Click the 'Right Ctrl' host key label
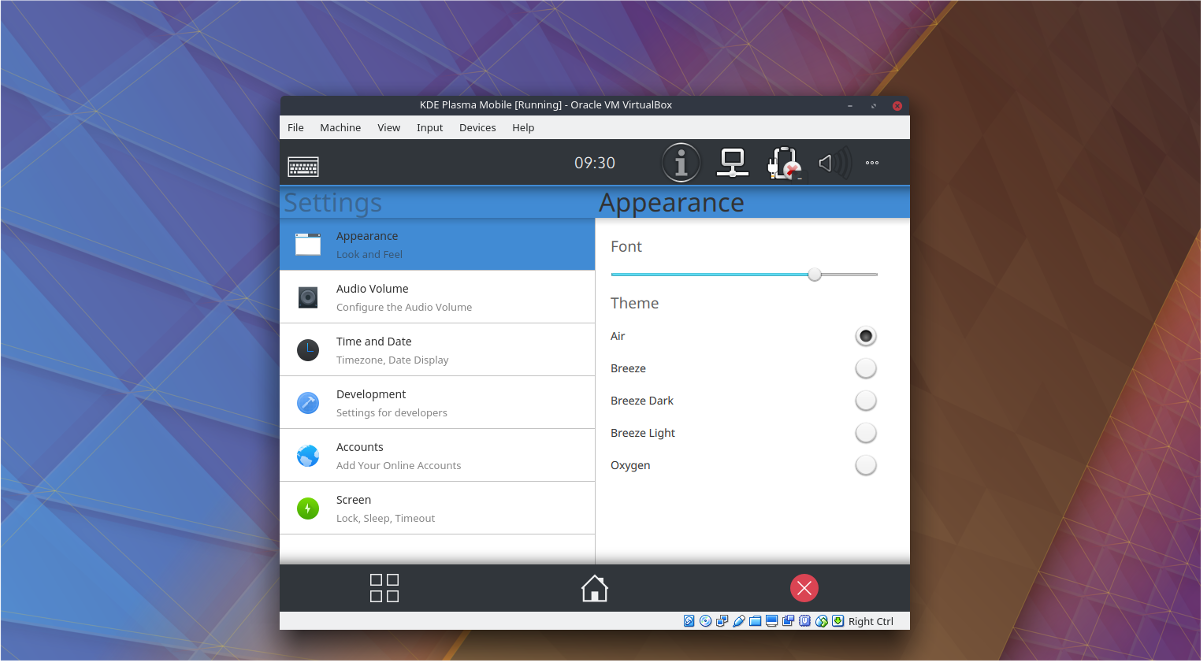 (x=871, y=622)
